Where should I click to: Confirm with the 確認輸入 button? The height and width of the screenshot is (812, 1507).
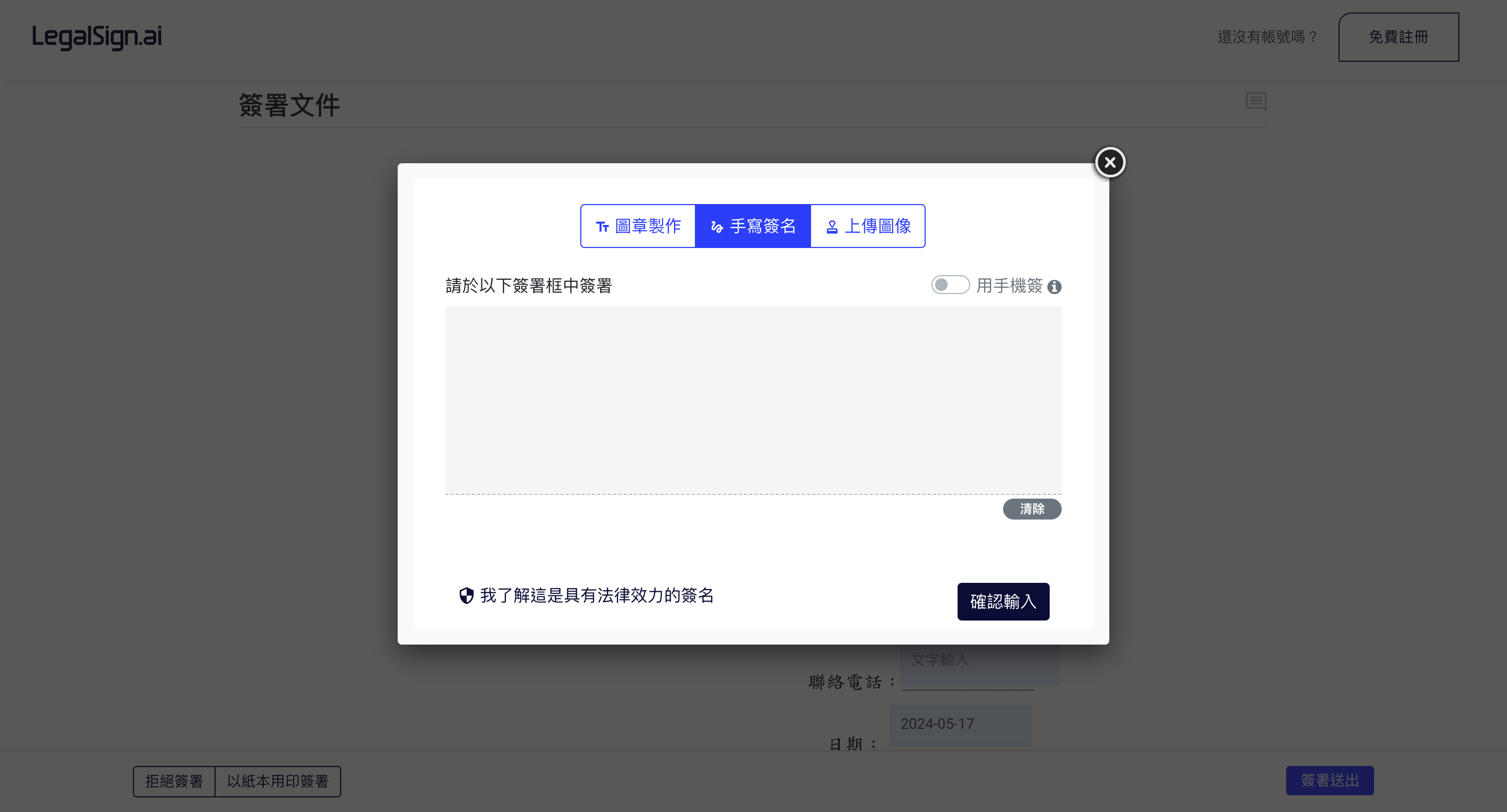[x=1003, y=601]
